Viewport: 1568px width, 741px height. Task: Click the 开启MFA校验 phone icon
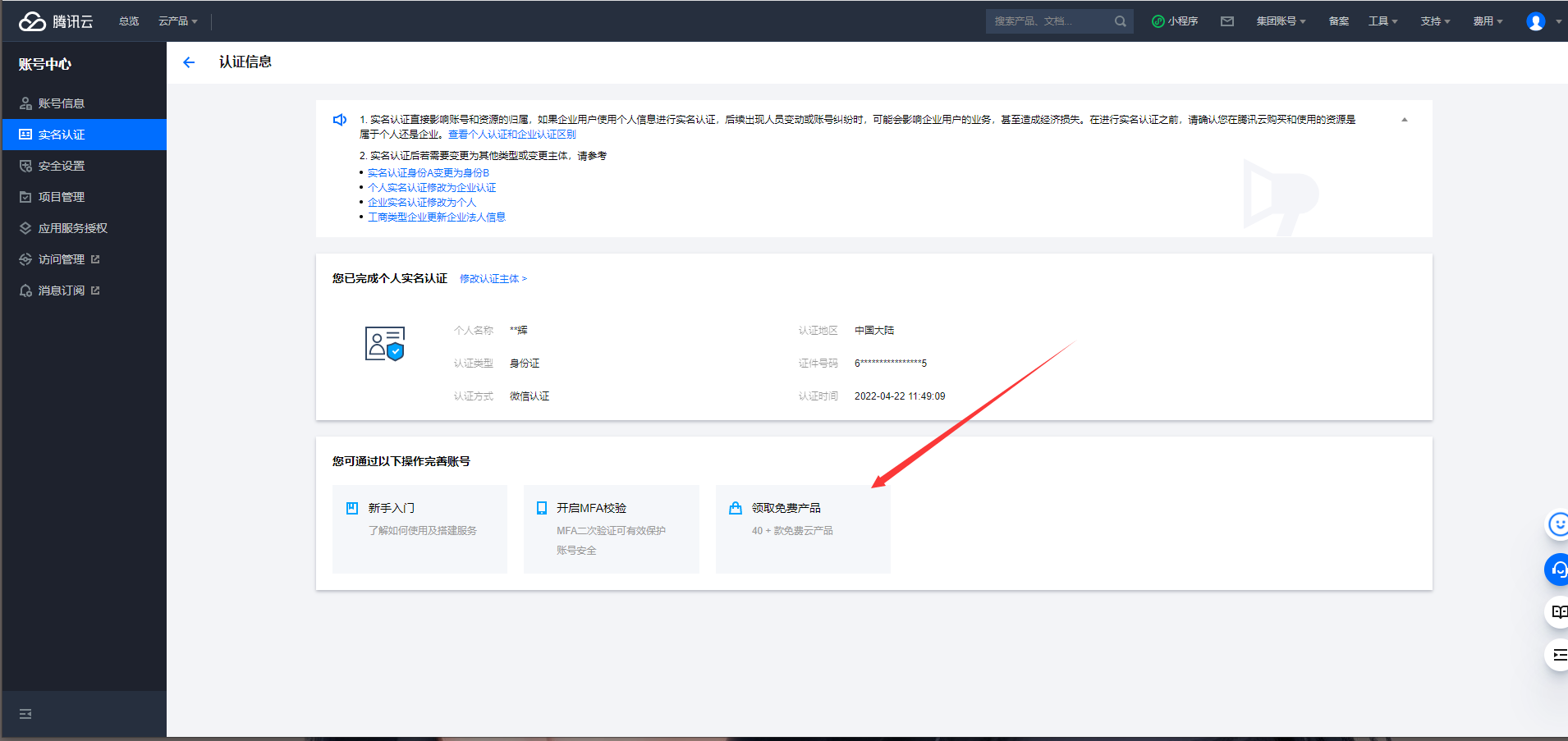[x=542, y=508]
